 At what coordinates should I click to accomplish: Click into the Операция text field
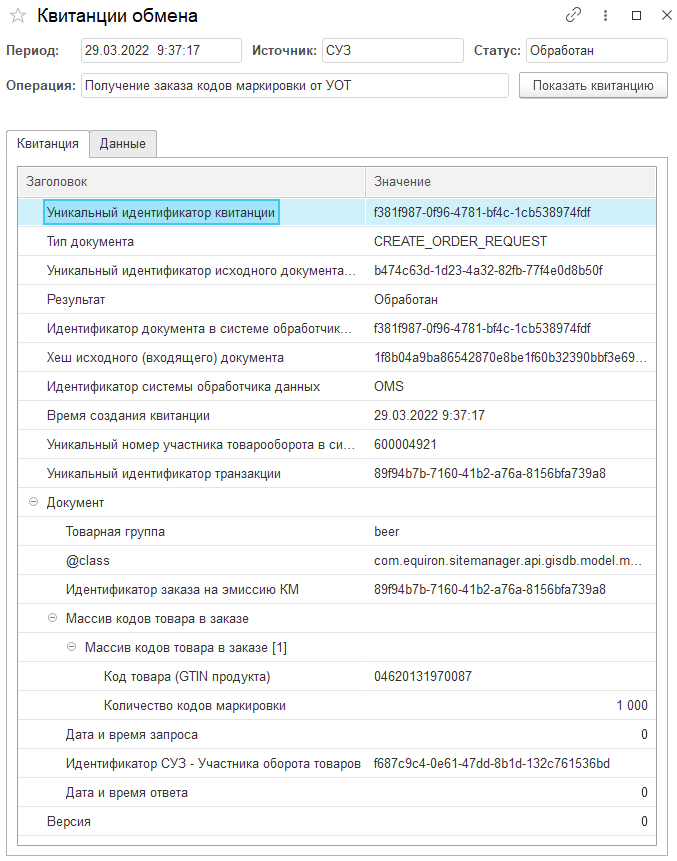pos(294,86)
